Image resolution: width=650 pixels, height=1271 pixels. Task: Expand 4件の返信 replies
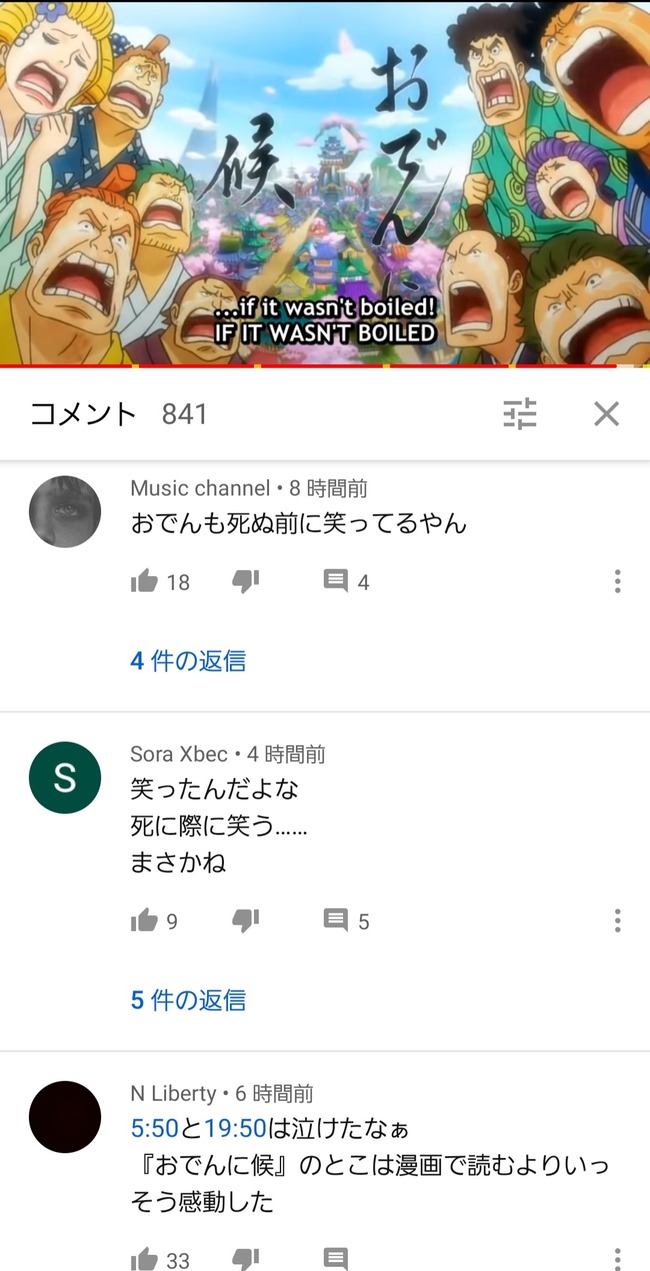point(188,661)
